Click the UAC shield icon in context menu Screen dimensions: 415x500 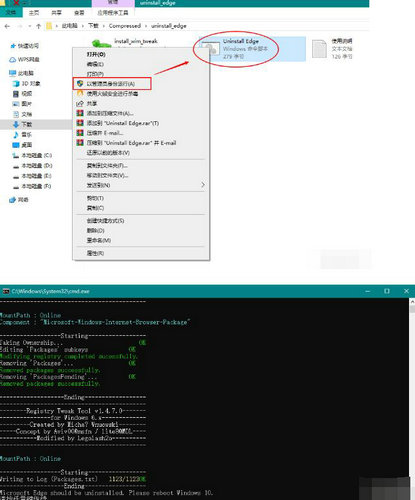coord(80,83)
